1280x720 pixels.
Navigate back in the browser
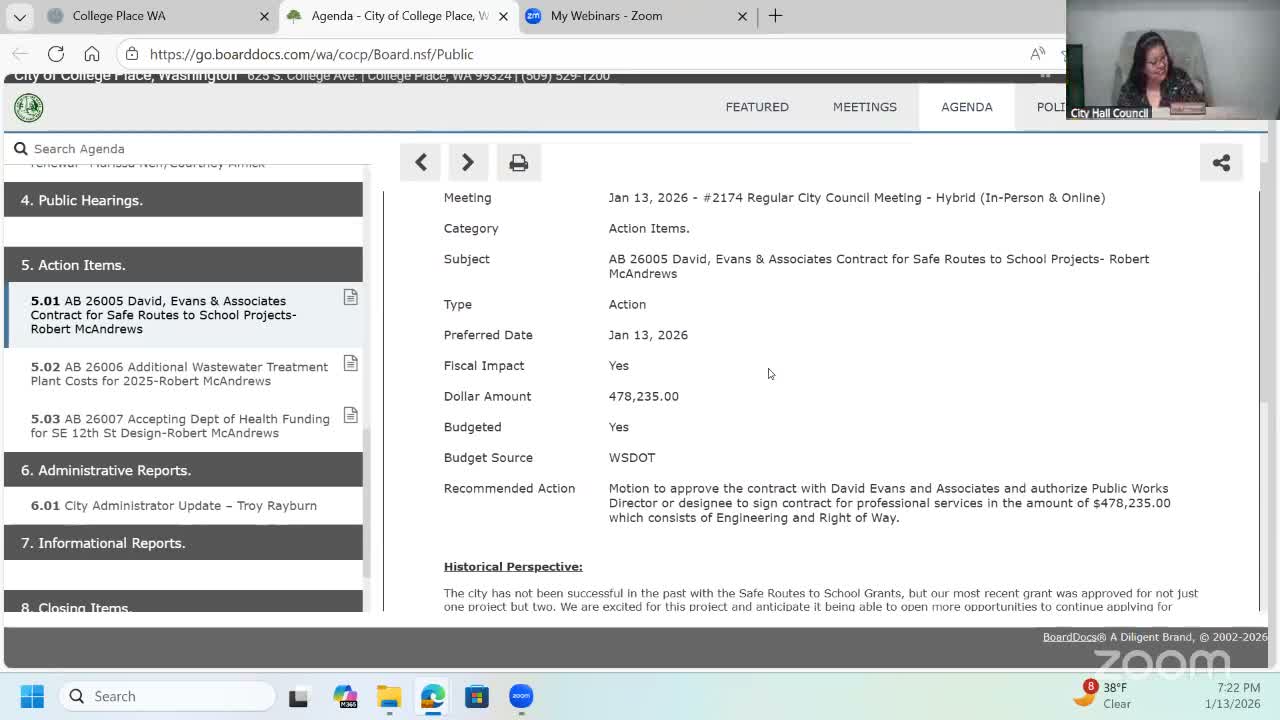pyautogui.click(x=20, y=54)
